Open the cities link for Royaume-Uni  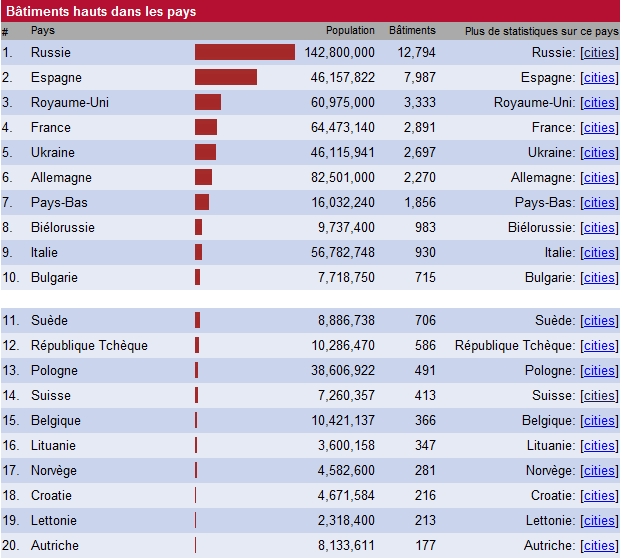coord(599,102)
